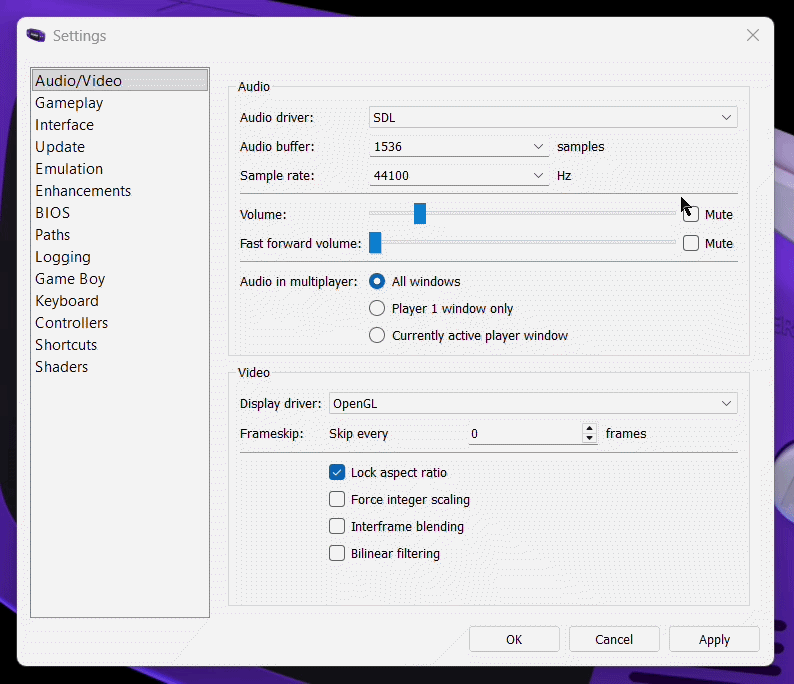Open BIOS settings category
The height and width of the screenshot is (684, 794).
click(x=120, y=213)
